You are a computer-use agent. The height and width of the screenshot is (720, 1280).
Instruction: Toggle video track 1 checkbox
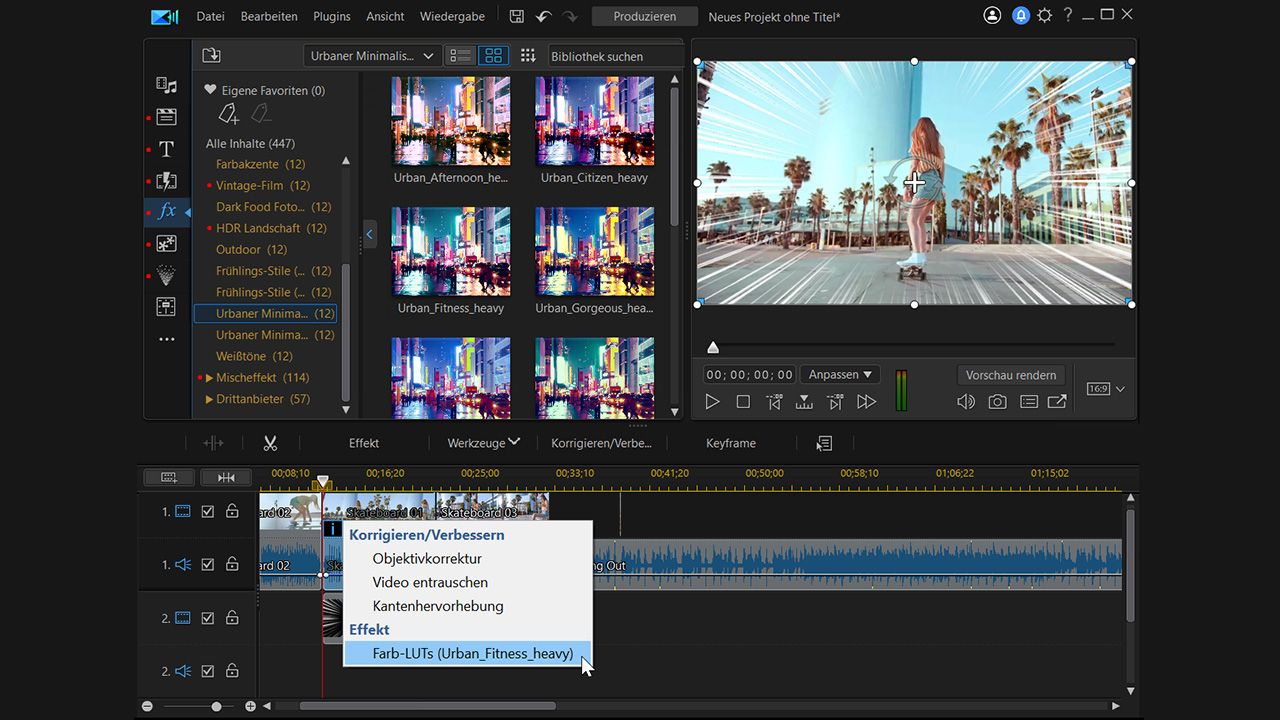pos(208,511)
